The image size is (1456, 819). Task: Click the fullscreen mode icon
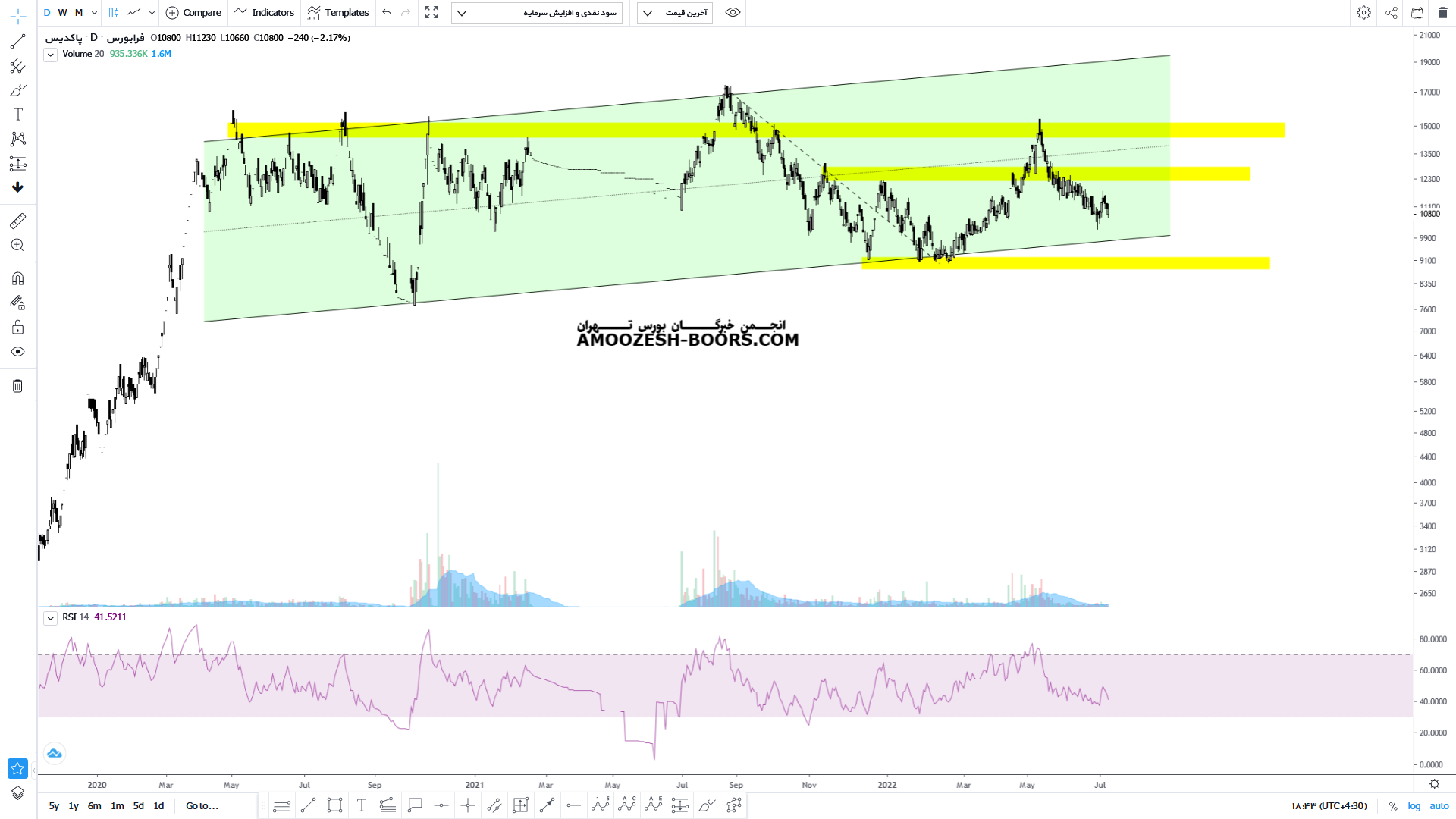pyautogui.click(x=431, y=13)
